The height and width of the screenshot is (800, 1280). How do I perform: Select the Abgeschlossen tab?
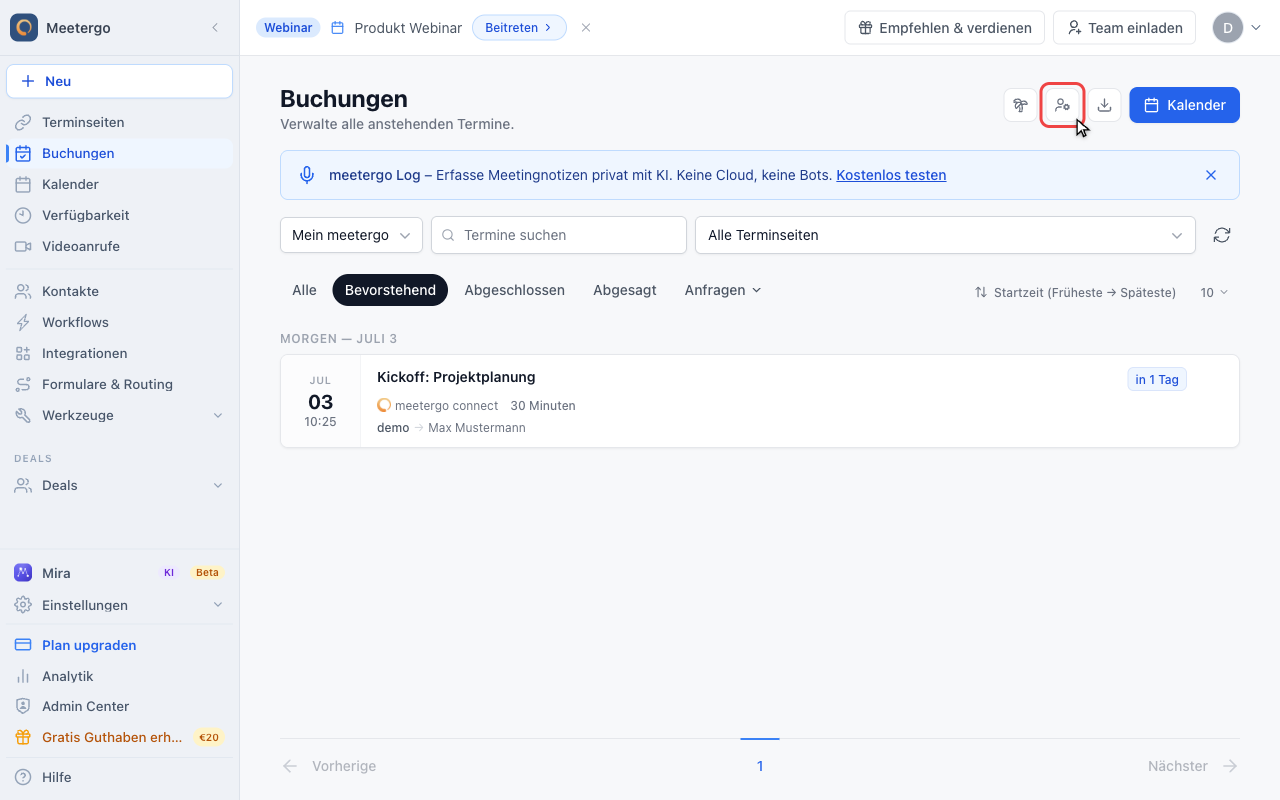point(514,290)
